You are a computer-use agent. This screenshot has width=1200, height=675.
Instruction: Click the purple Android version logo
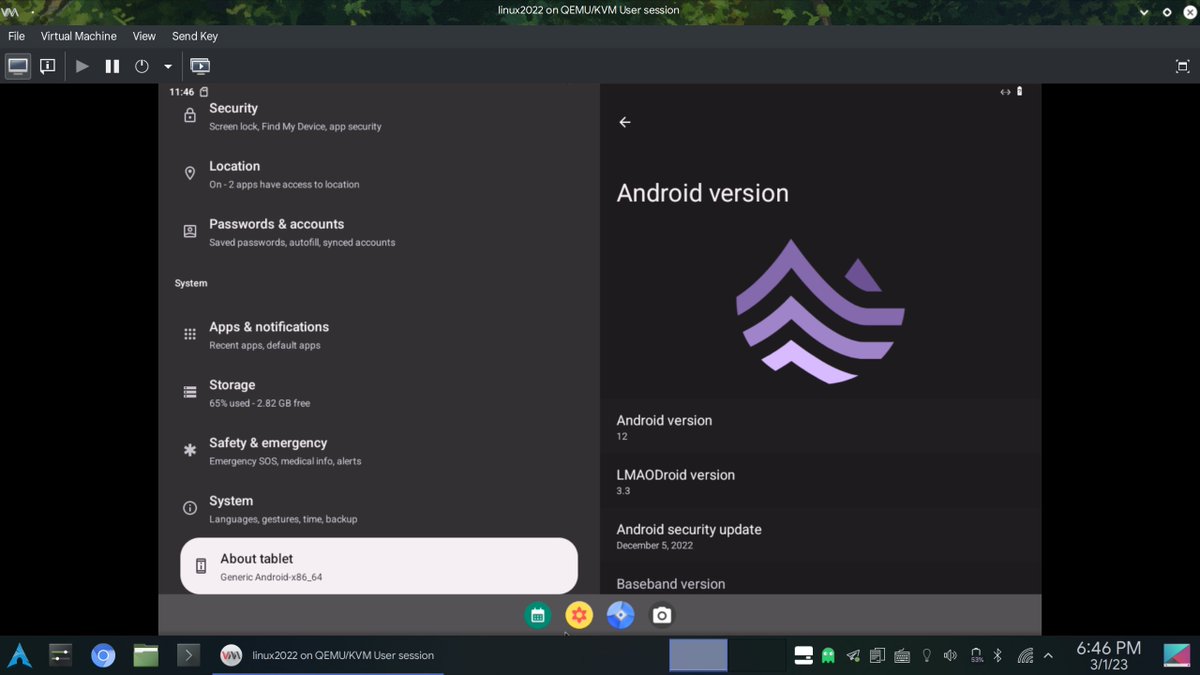(820, 311)
